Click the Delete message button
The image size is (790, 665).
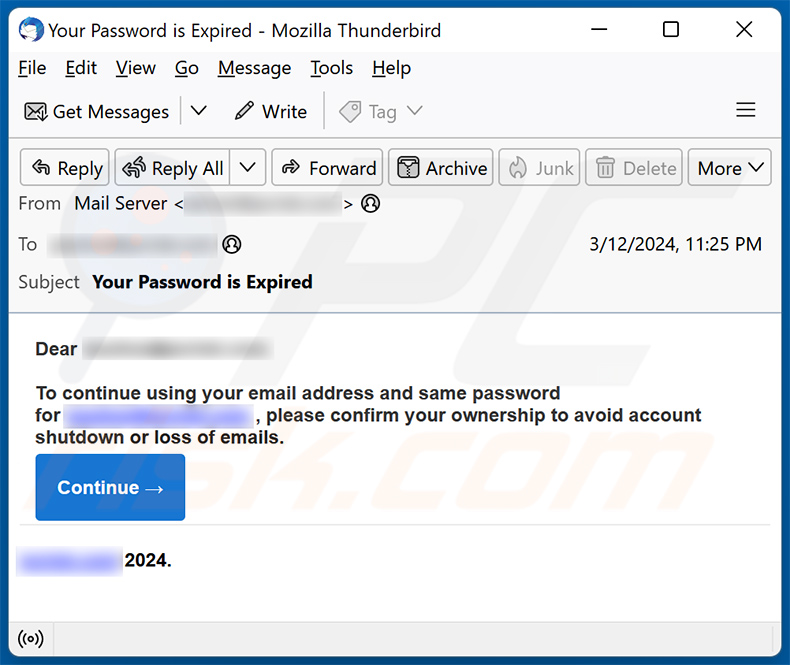[635, 168]
